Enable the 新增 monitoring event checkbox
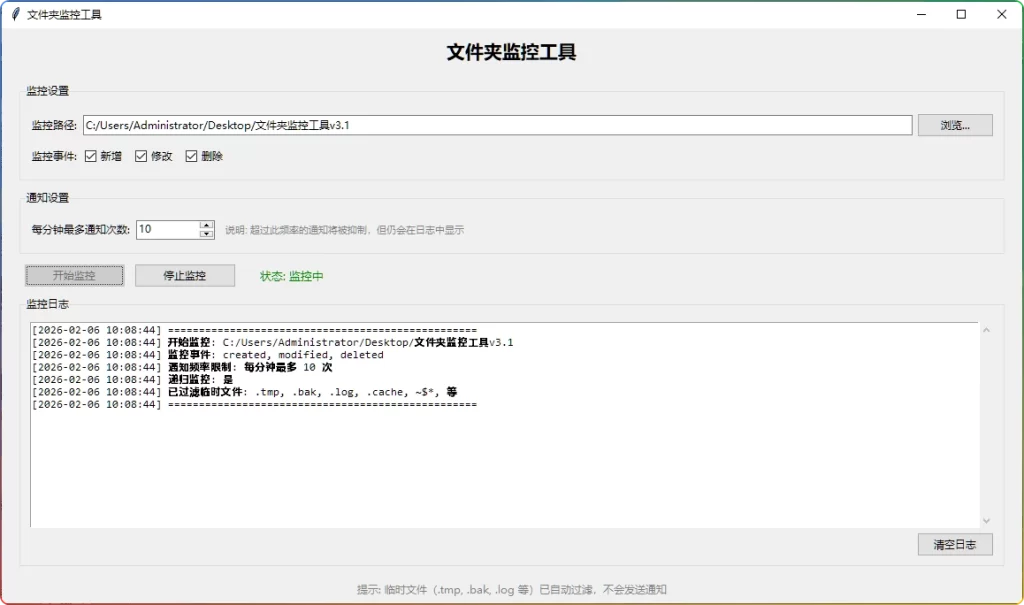The image size is (1024, 605). pyautogui.click(x=91, y=156)
